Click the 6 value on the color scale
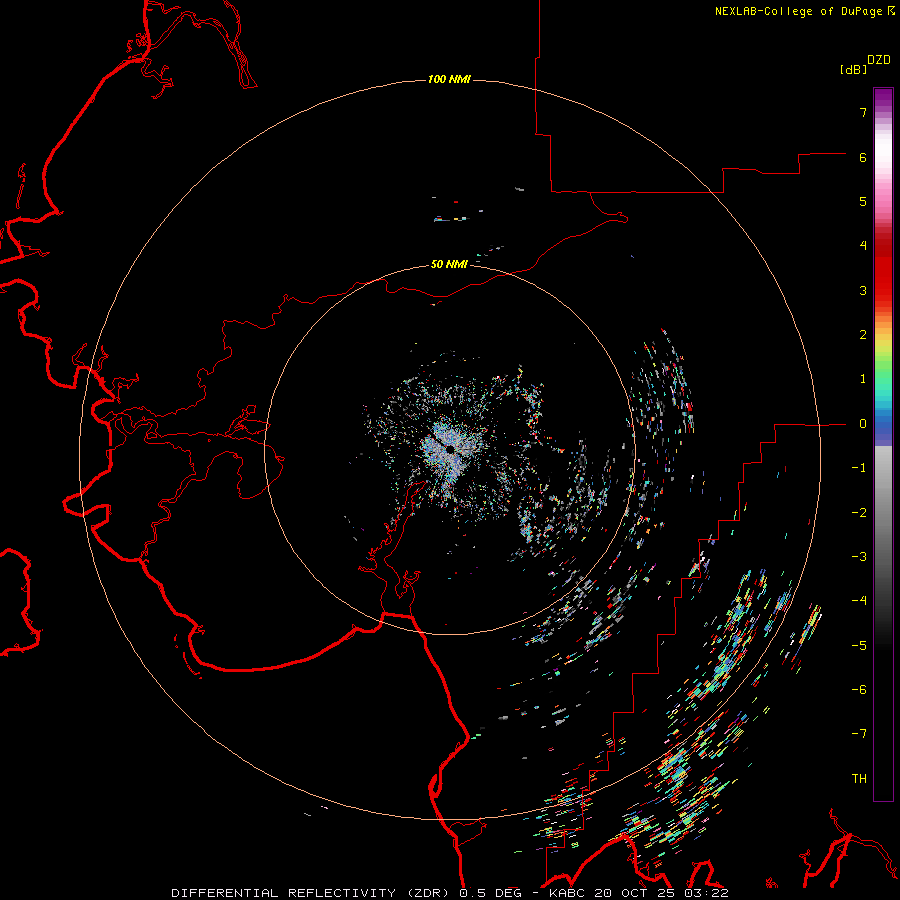The height and width of the screenshot is (900, 900). [x=863, y=157]
